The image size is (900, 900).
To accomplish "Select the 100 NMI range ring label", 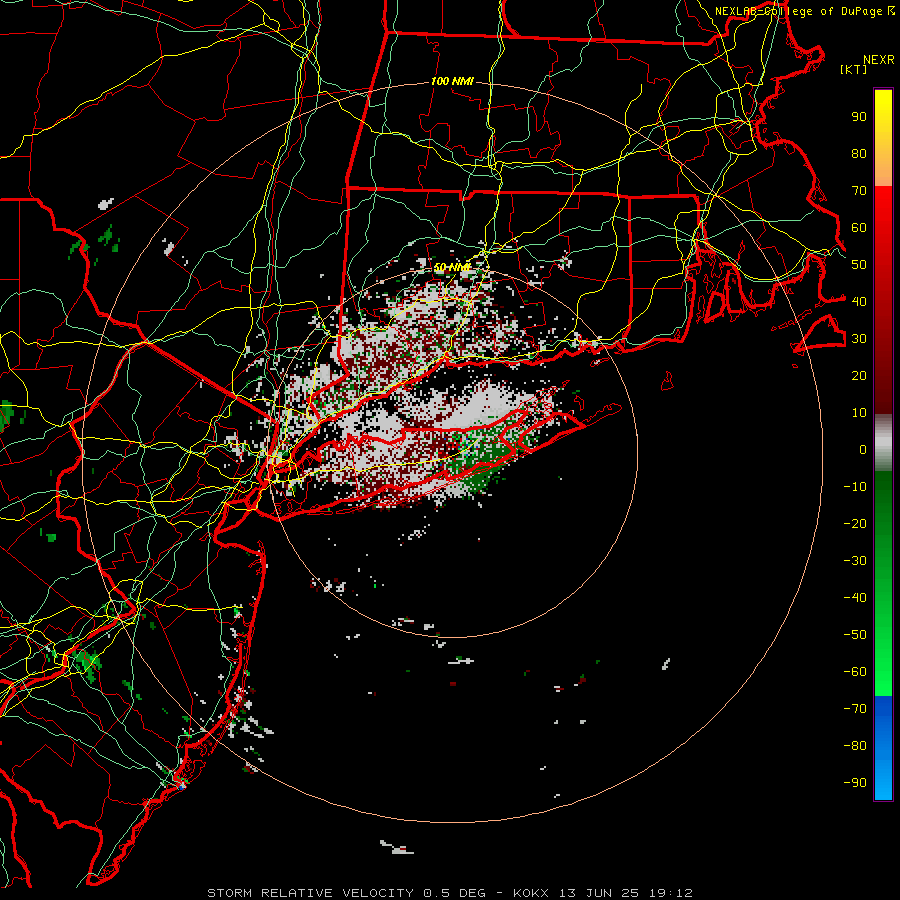I will (x=452, y=82).
